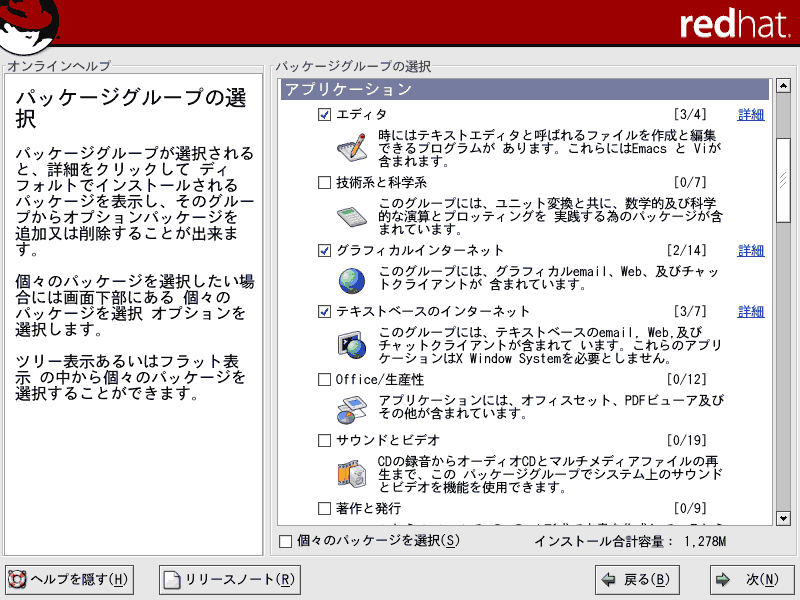Click the エディタ group description mentioning Emacs

pyautogui.click(x=550, y=148)
